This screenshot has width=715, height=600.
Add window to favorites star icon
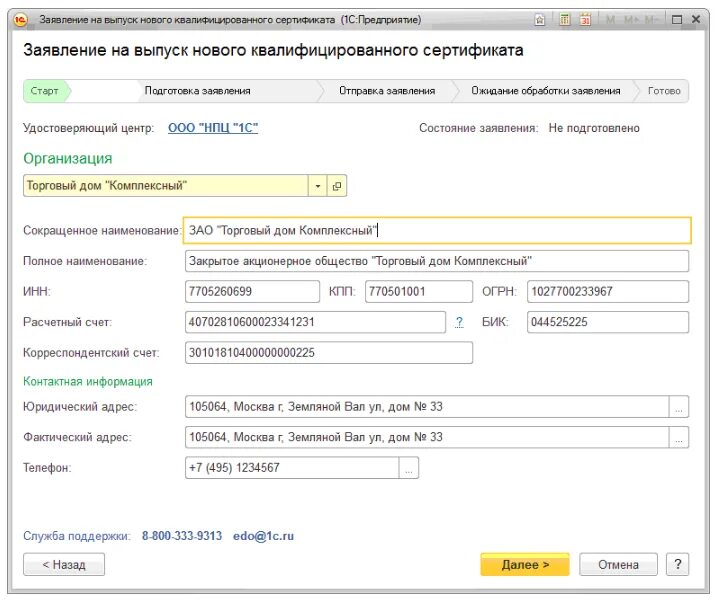coord(540,20)
